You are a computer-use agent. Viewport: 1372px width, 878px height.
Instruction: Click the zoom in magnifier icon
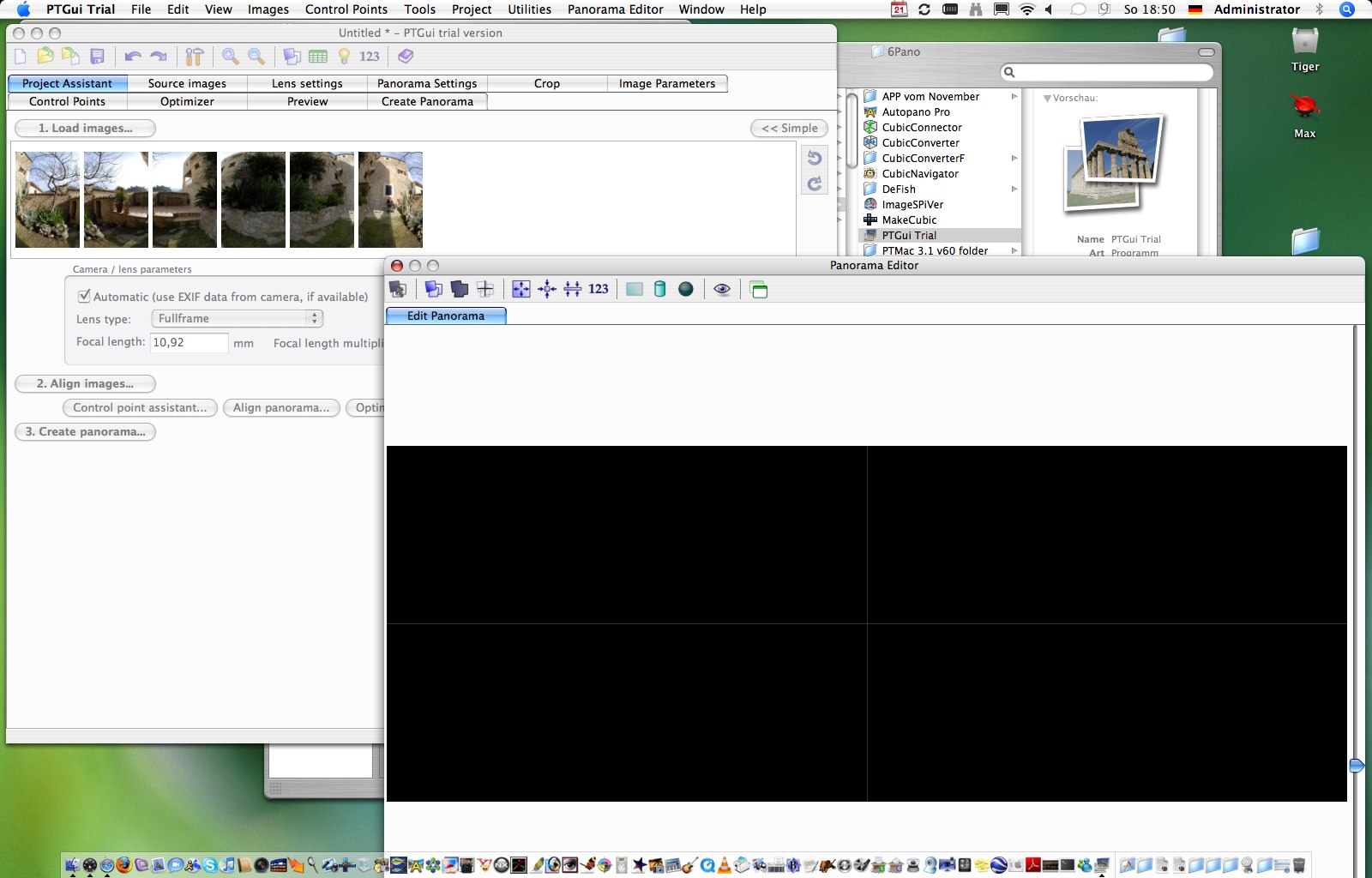230,57
